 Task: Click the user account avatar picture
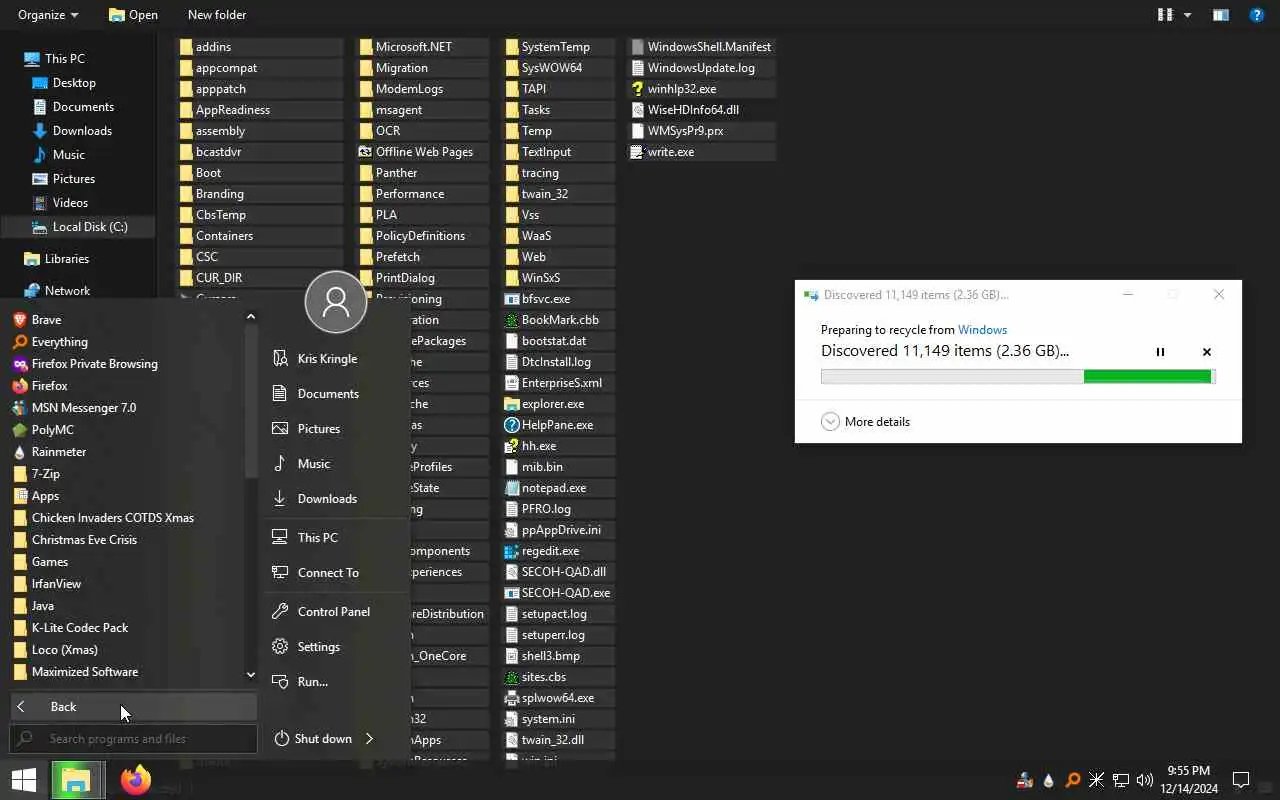[336, 302]
